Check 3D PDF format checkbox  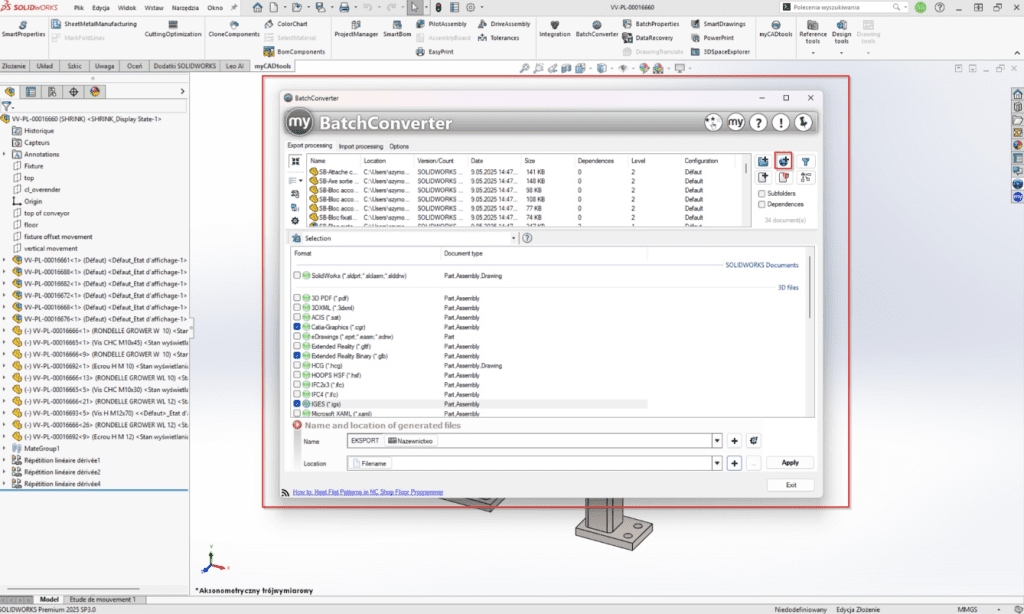pyautogui.click(x=297, y=298)
